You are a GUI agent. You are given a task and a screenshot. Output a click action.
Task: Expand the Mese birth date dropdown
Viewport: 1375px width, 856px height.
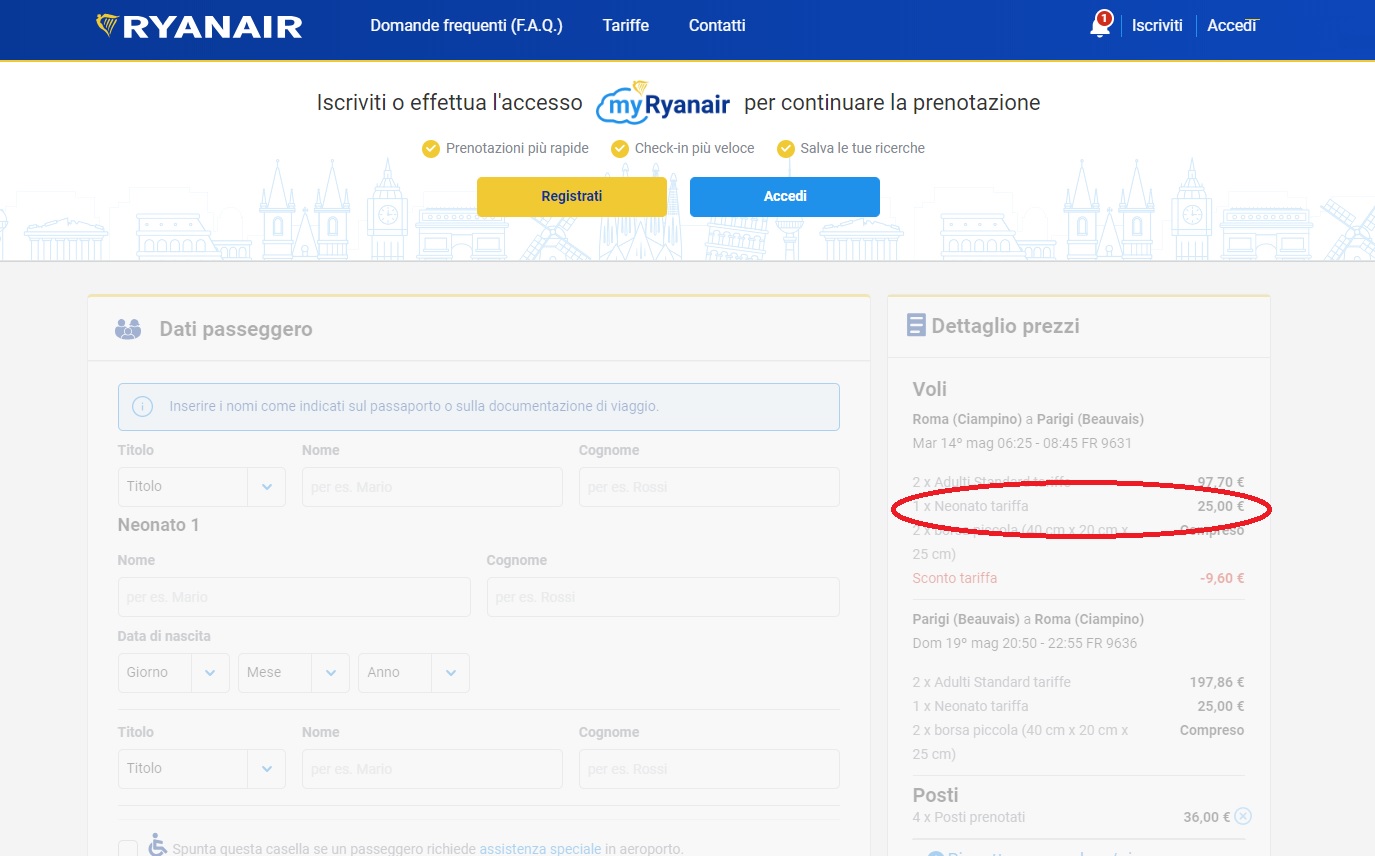(293, 673)
